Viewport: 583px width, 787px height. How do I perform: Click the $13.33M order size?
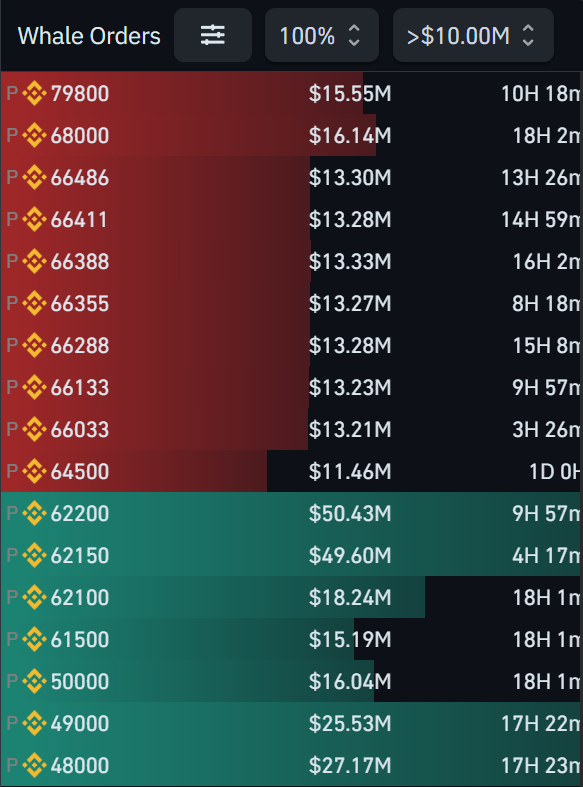pos(350,262)
